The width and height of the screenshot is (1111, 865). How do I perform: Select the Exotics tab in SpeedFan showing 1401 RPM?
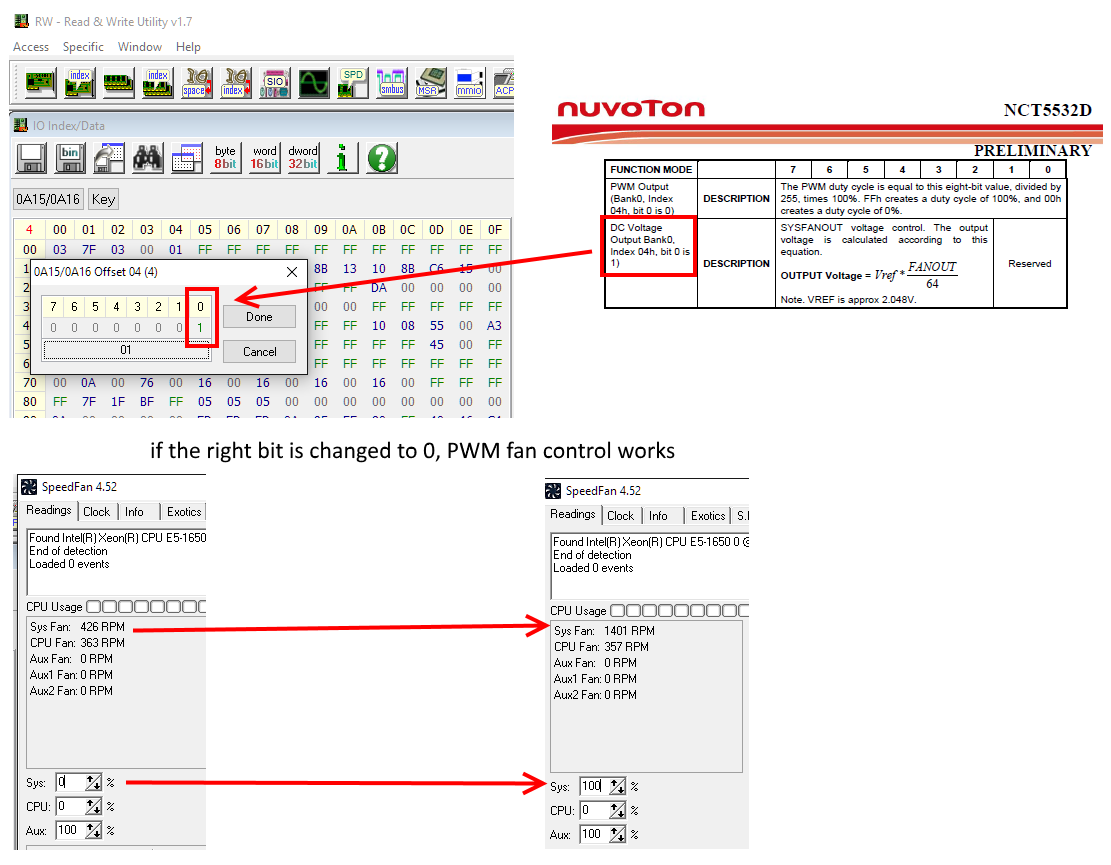(x=708, y=516)
